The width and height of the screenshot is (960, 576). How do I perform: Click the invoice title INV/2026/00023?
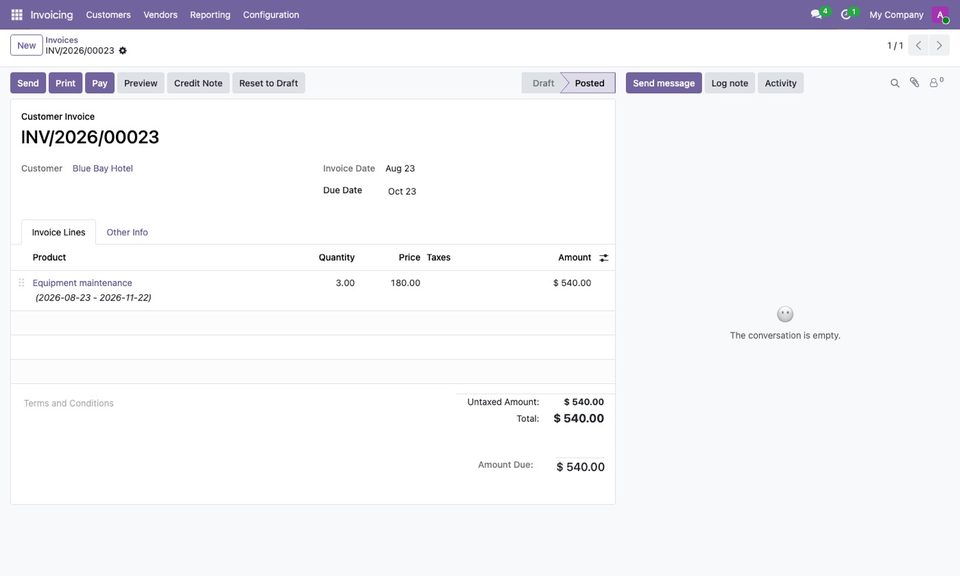click(90, 137)
